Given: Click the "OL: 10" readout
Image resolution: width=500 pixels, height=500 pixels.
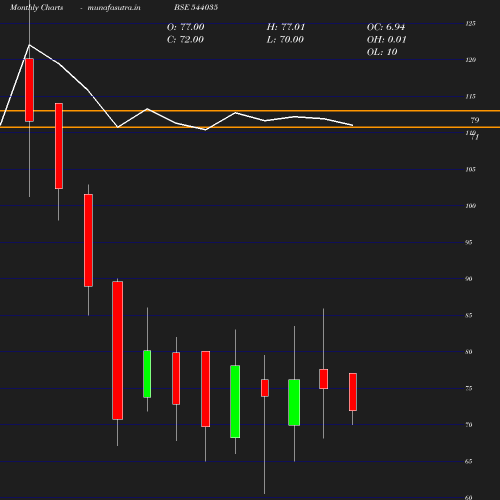Looking at the screenshot, I should click(x=382, y=52).
